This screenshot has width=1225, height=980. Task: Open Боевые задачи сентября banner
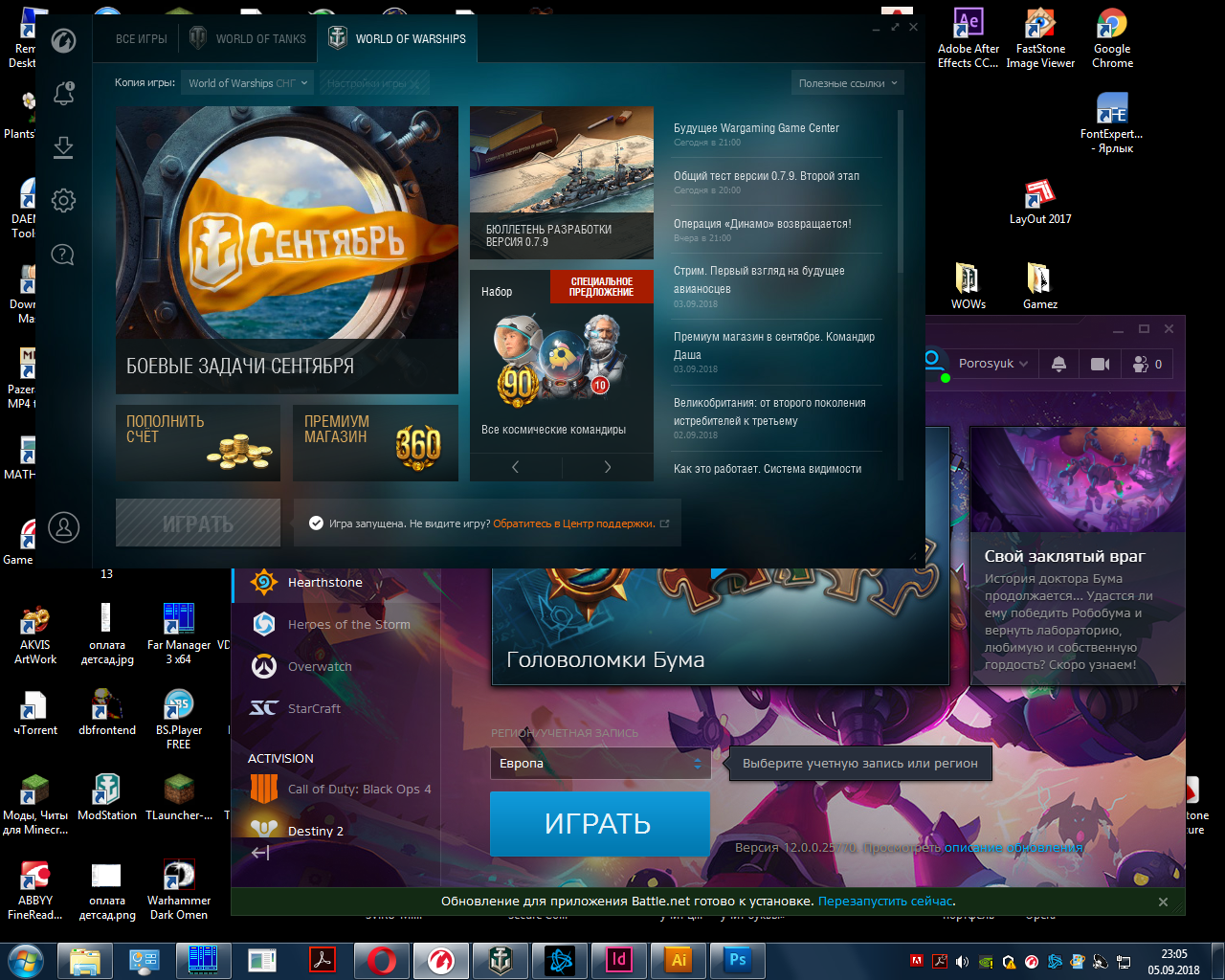point(287,251)
